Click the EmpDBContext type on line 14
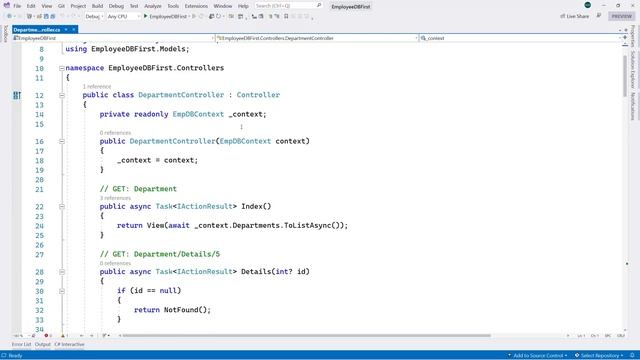The height and width of the screenshot is (360, 640). (x=198, y=114)
